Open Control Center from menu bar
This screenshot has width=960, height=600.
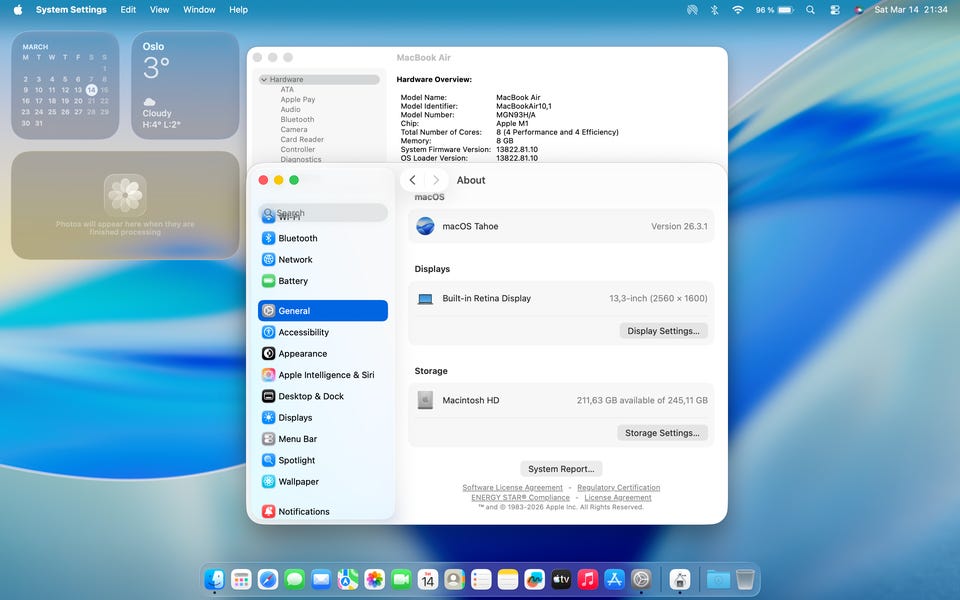click(x=835, y=10)
